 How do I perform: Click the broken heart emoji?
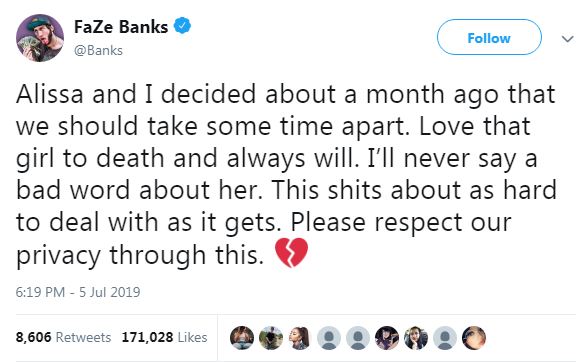coord(291,253)
